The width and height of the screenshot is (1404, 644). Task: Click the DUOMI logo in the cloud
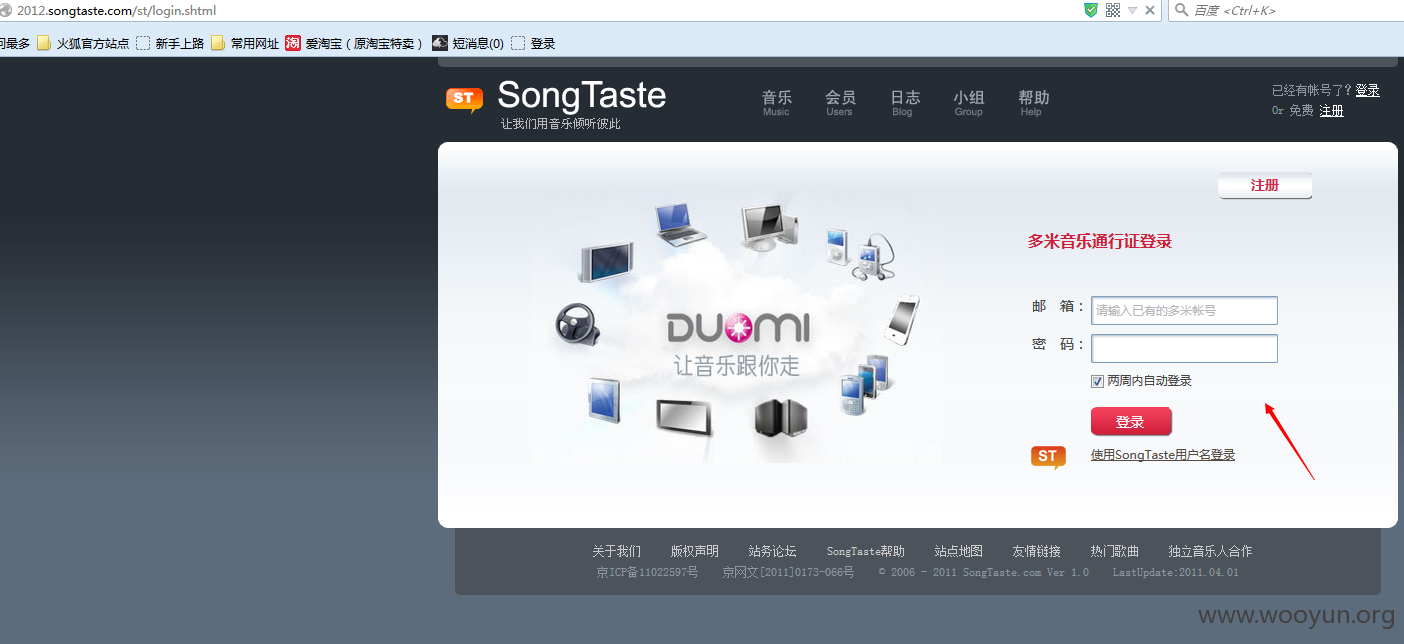pyautogui.click(x=738, y=328)
